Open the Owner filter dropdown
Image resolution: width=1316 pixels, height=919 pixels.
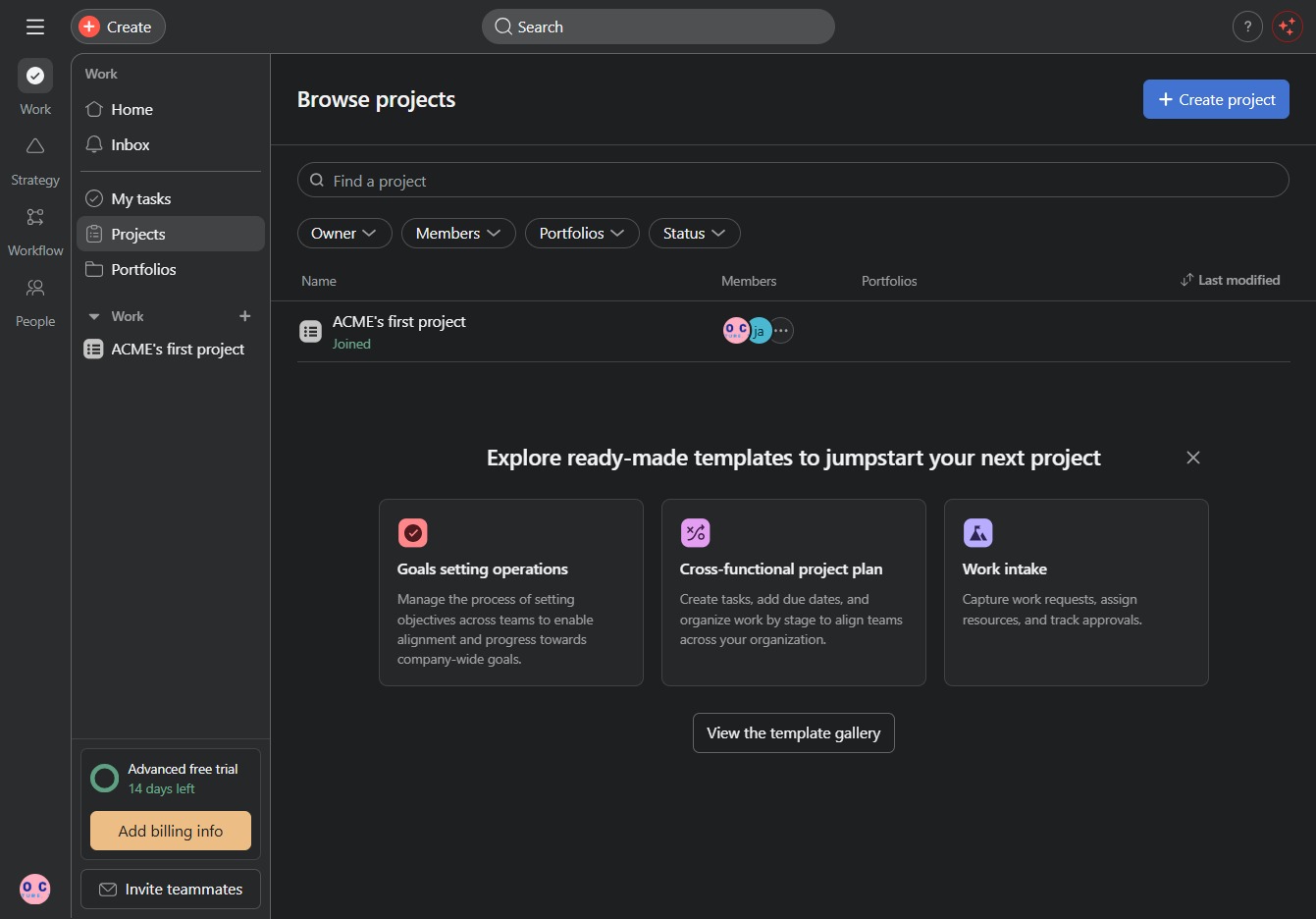344,233
